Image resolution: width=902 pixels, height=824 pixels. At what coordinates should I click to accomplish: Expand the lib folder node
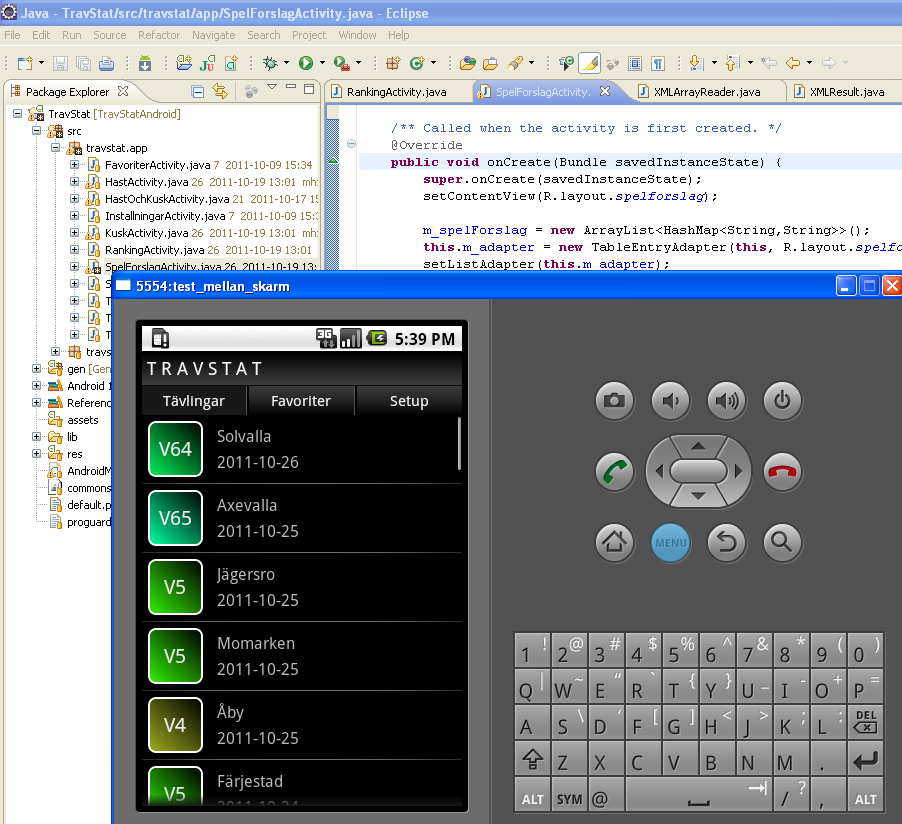pyautogui.click(x=36, y=437)
